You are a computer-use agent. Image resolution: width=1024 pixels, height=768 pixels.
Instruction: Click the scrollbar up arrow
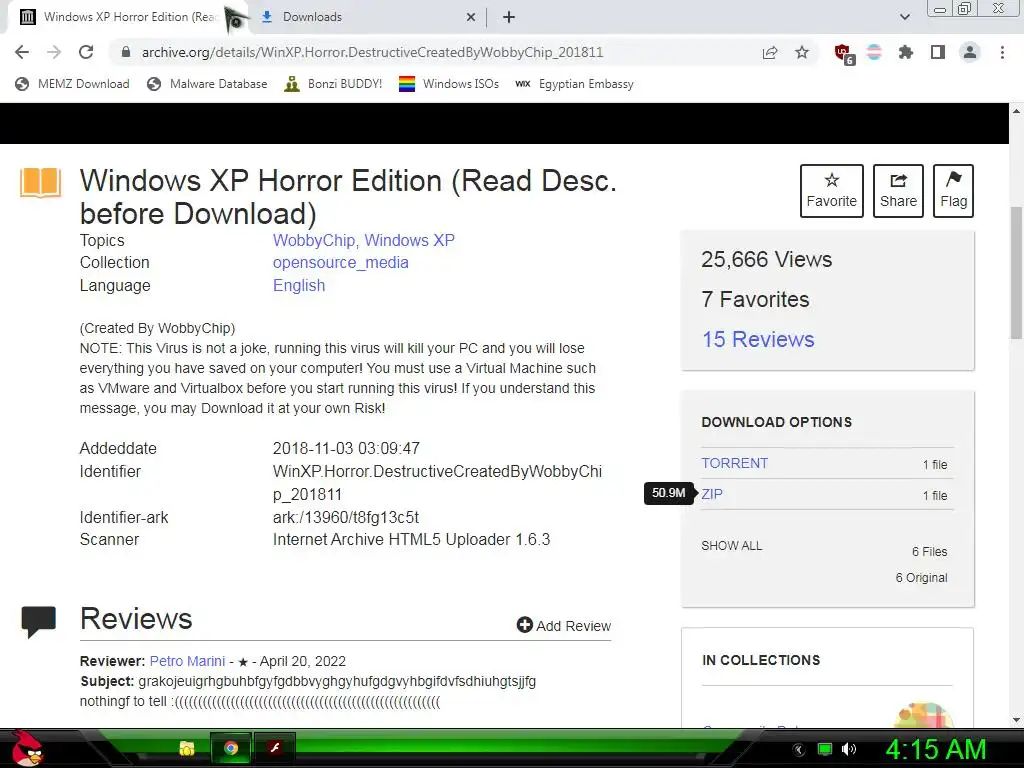pyautogui.click(x=1016, y=111)
